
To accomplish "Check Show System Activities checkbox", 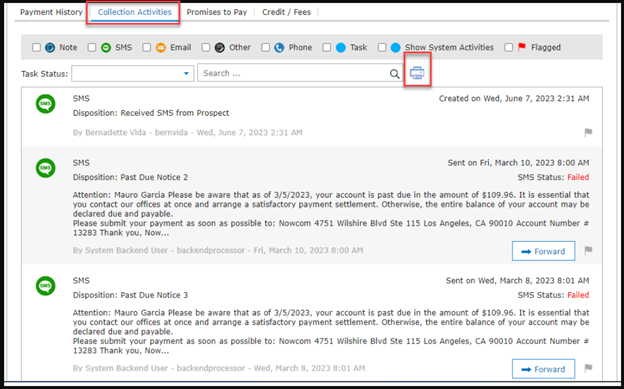I will 382,48.
